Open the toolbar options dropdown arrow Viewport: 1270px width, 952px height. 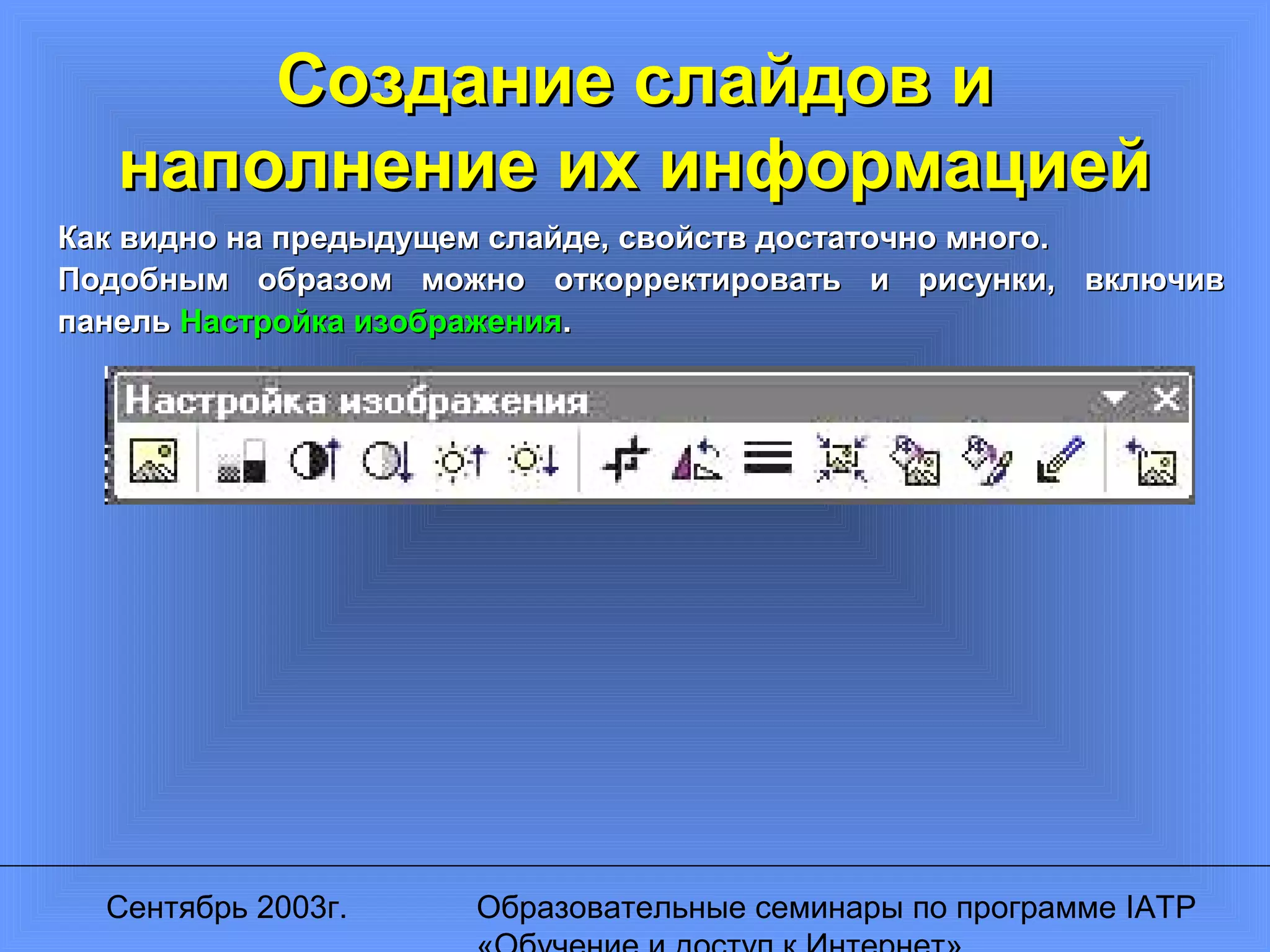click(x=1116, y=398)
